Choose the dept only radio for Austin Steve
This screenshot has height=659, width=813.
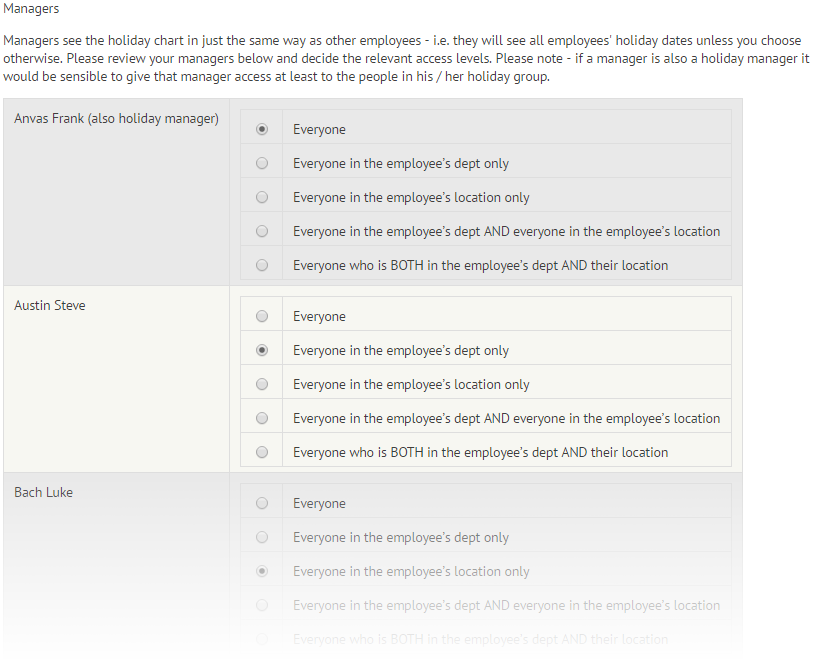tap(262, 350)
